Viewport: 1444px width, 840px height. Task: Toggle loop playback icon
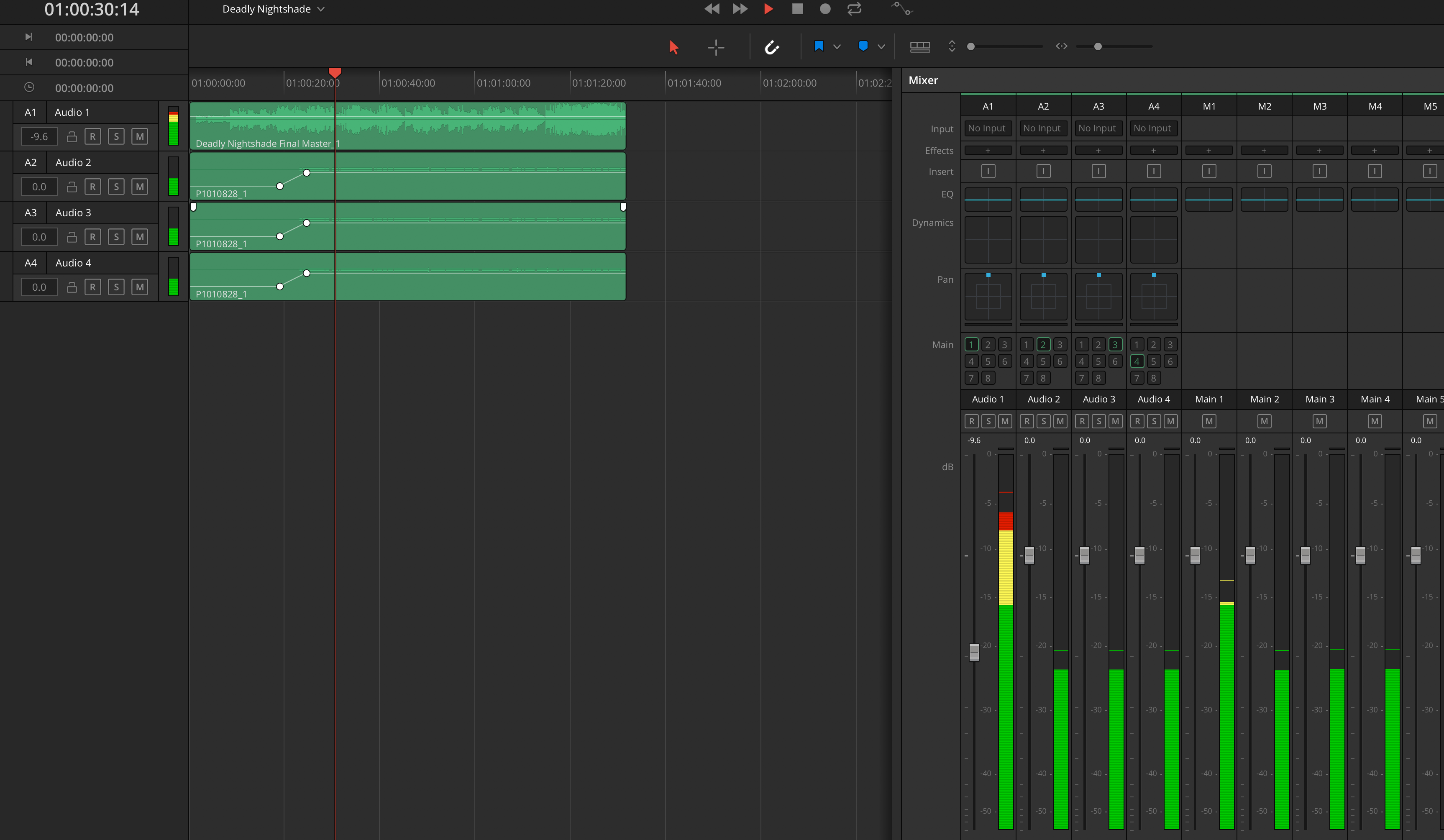[854, 9]
